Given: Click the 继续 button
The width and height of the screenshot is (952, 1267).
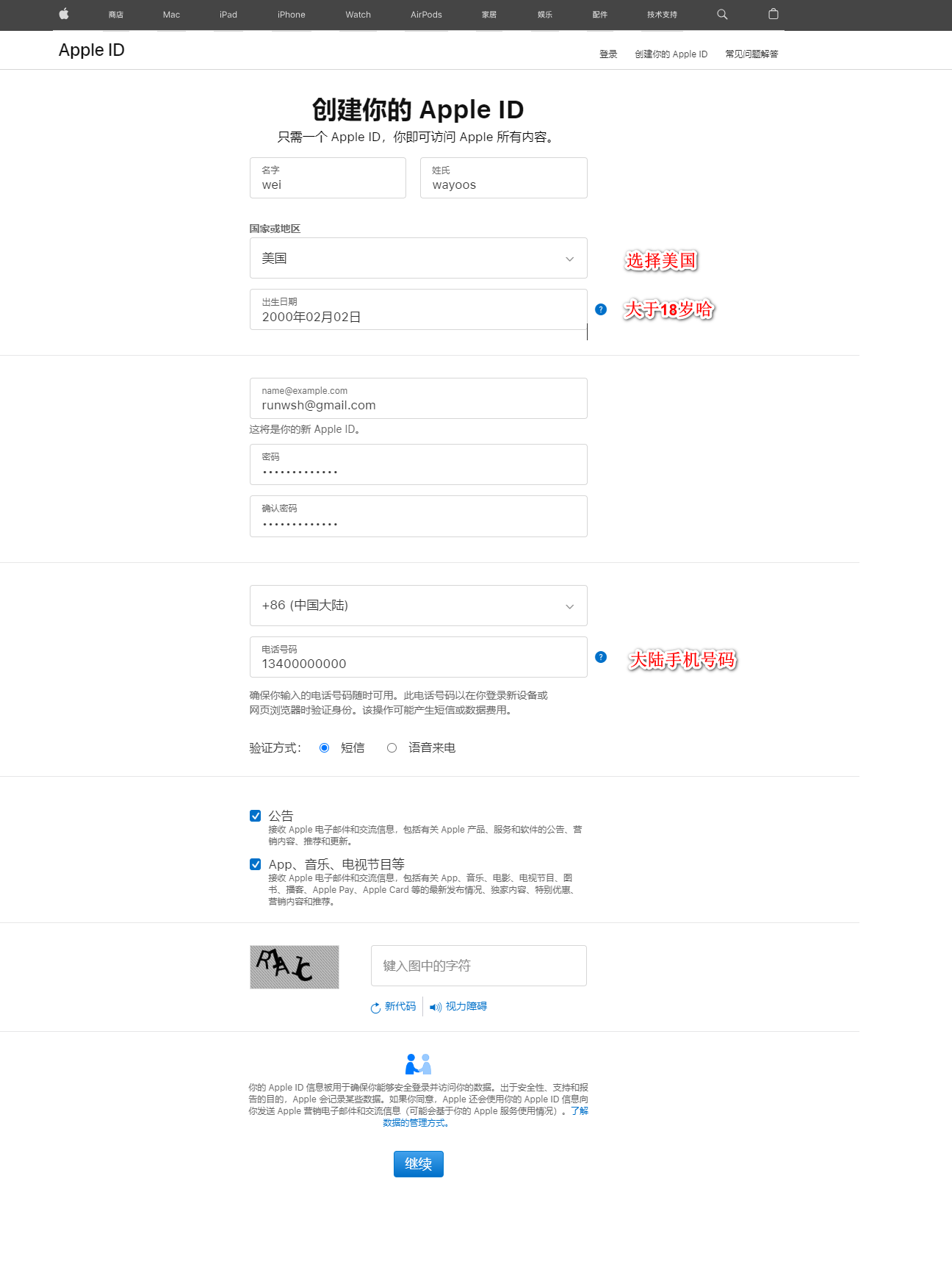Looking at the screenshot, I should tap(419, 1164).
